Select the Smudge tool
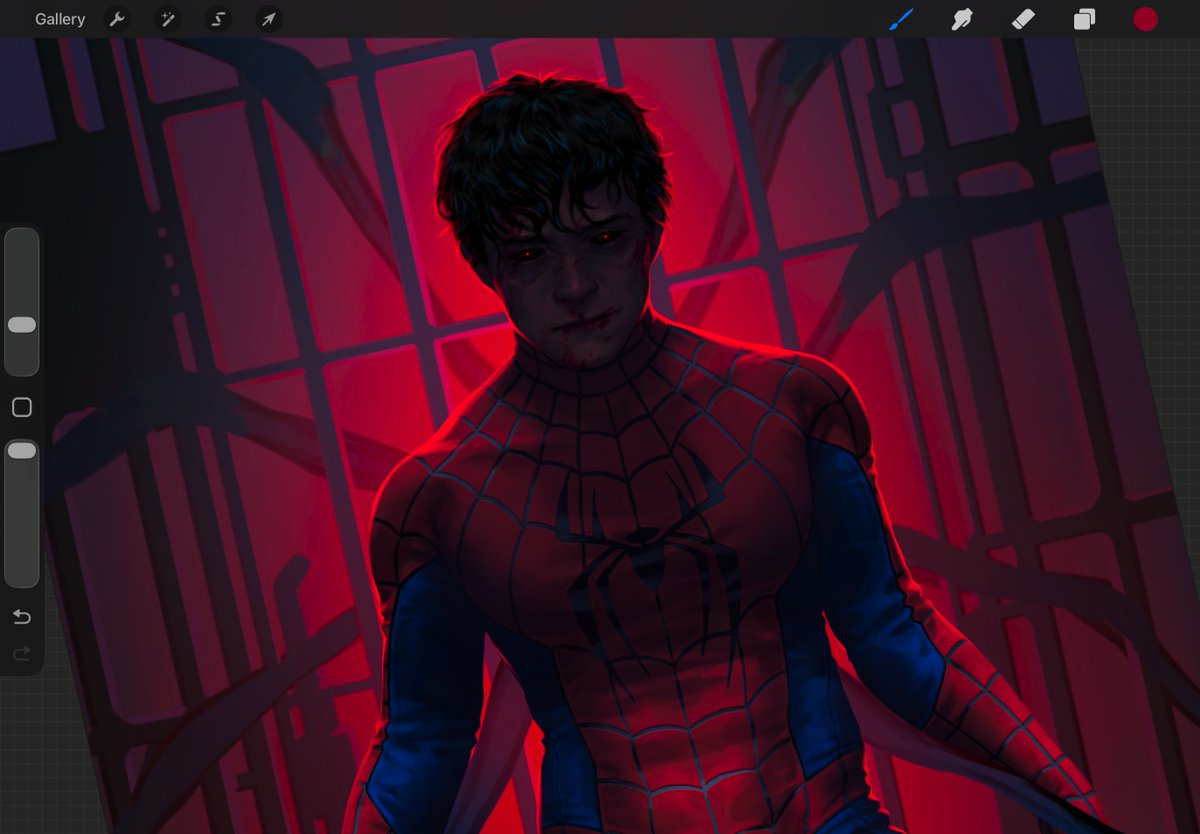Viewport: 1200px width, 834px height. click(x=962, y=19)
